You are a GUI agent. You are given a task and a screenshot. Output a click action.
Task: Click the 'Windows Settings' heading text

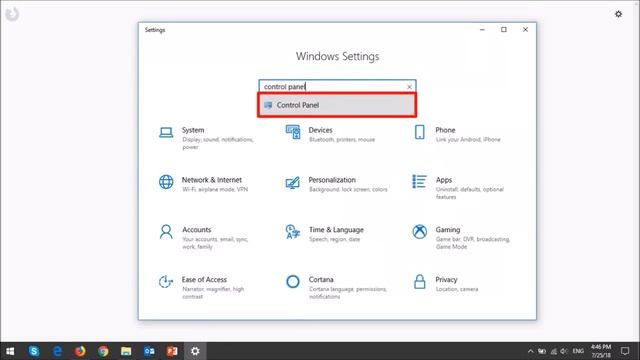click(x=338, y=56)
